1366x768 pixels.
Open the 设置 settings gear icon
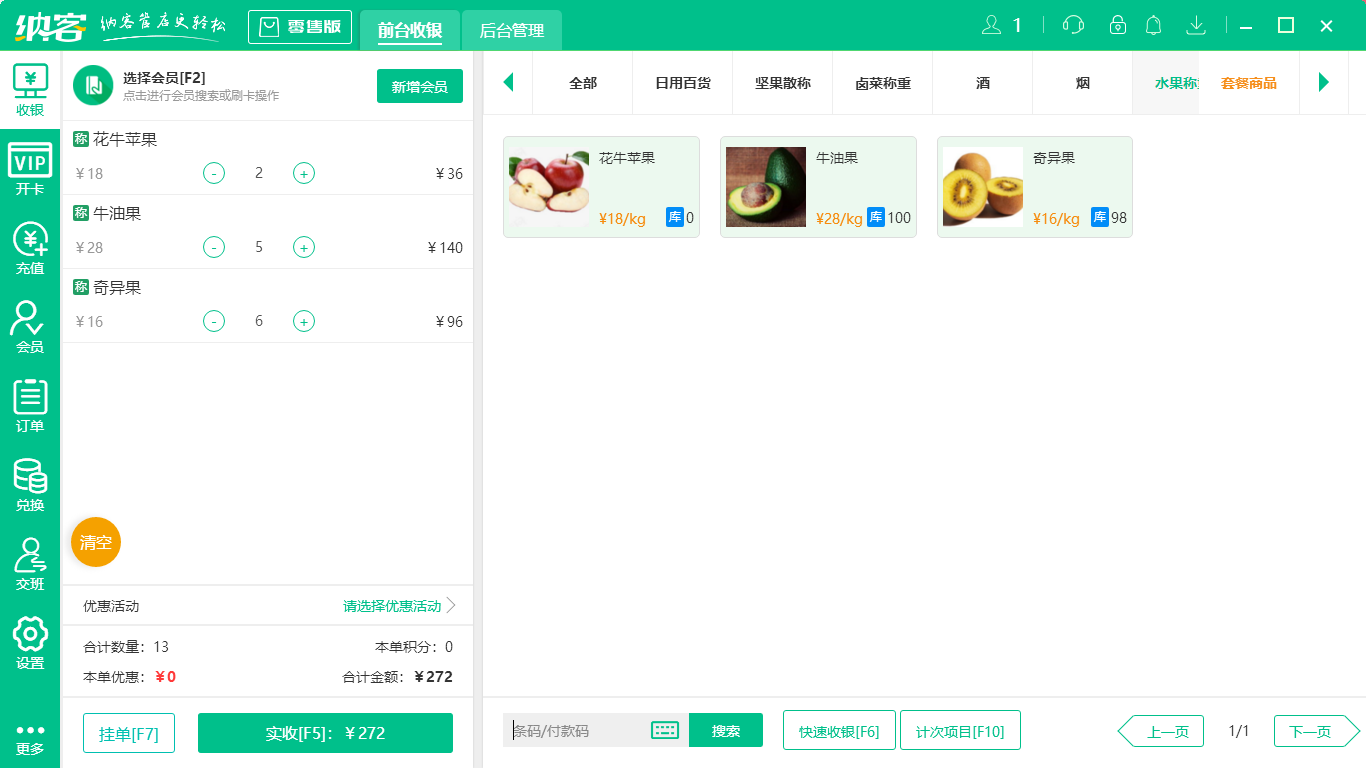tap(30, 643)
